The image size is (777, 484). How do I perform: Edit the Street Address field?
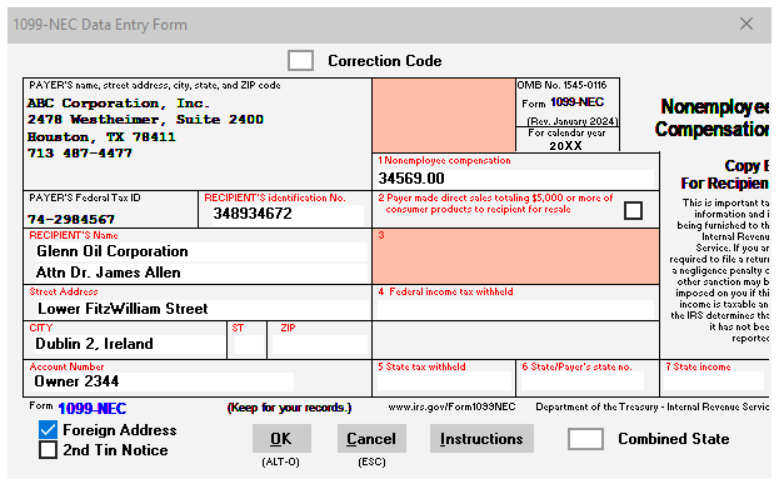198,309
